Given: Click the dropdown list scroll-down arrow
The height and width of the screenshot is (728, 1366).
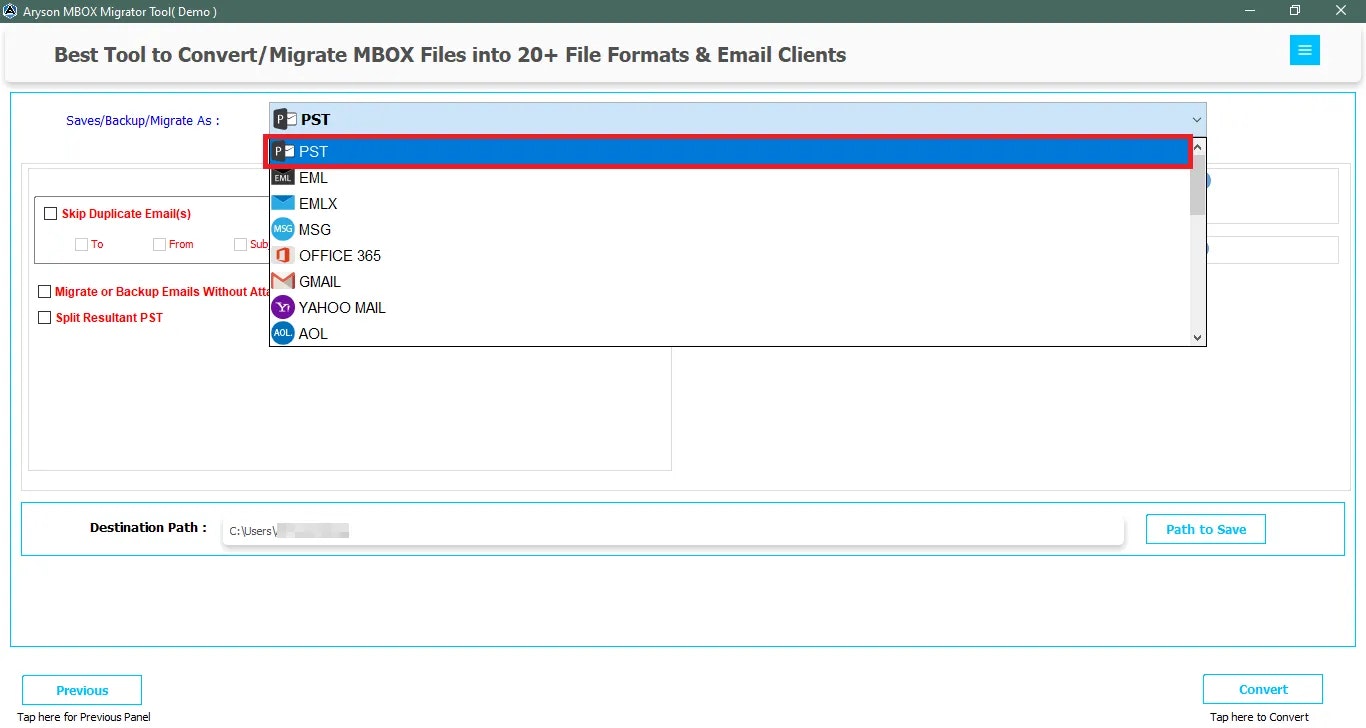Looking at the screenshot, I should pos(1197,338).
